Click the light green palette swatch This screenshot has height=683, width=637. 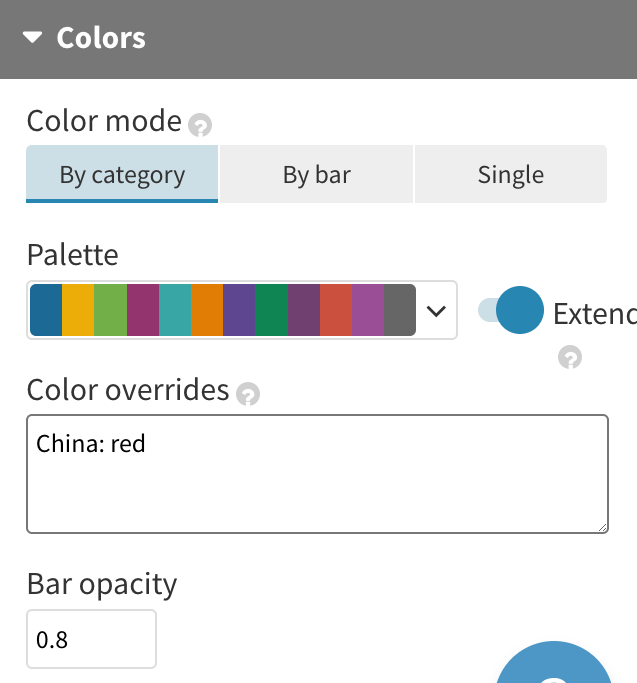[x=110, y=310]
